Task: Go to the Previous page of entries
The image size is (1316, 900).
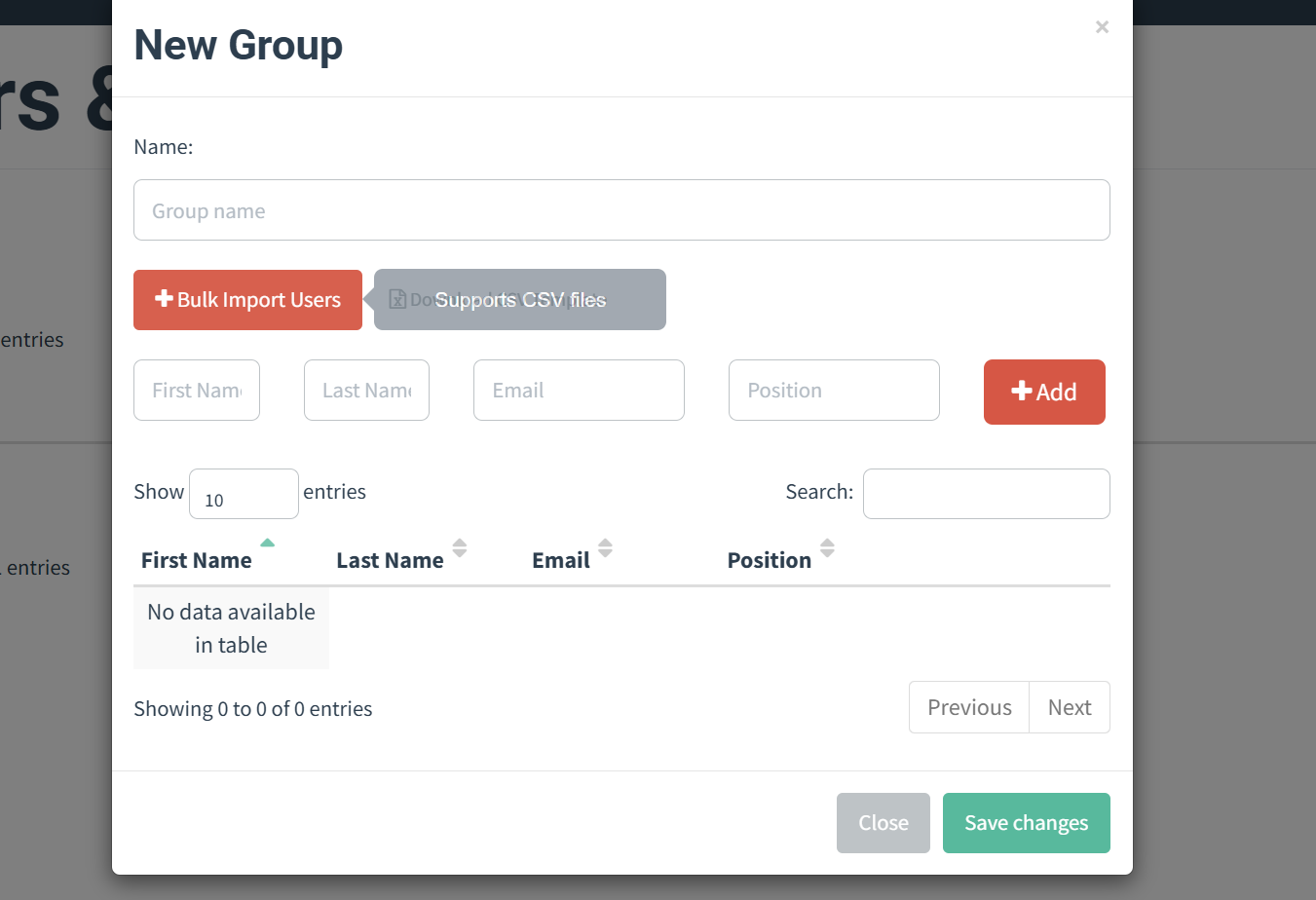Action: [969, 707]
